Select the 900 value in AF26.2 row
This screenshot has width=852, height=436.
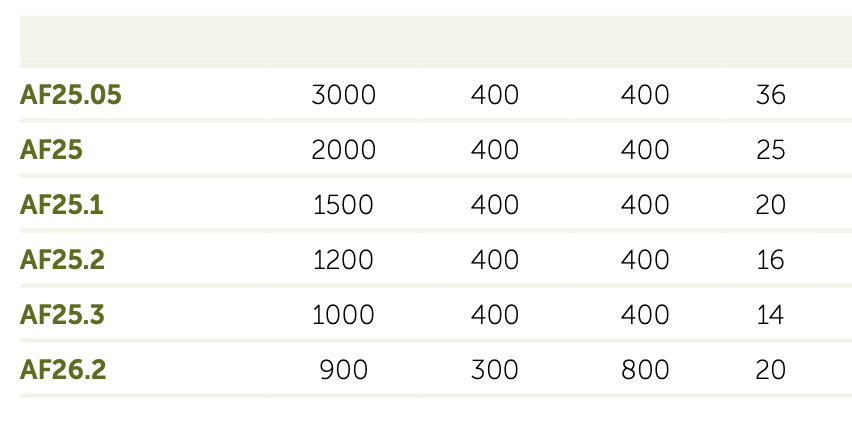tap(343, 370)
